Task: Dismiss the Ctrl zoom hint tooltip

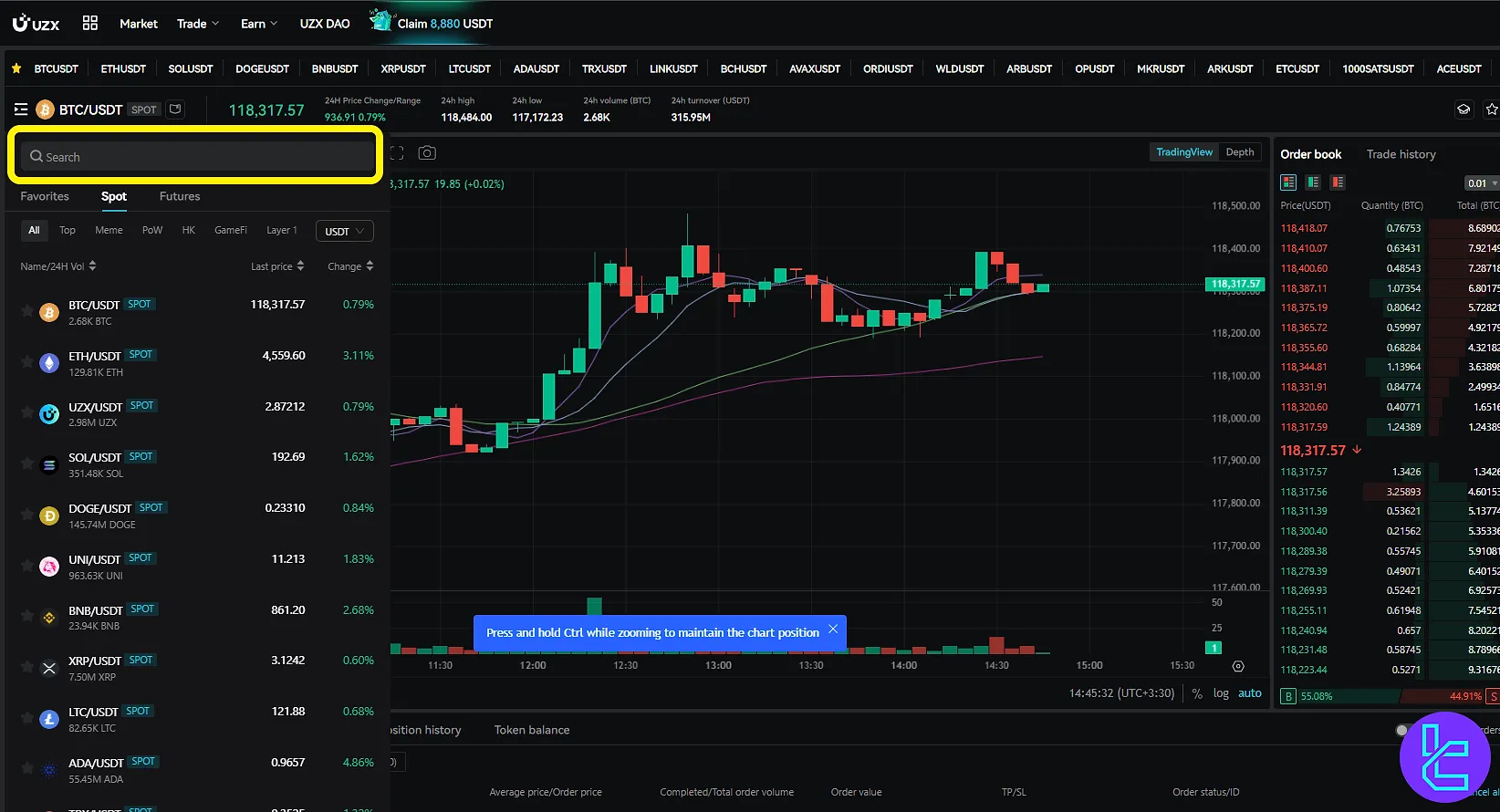Action: (x=833, y=630)
